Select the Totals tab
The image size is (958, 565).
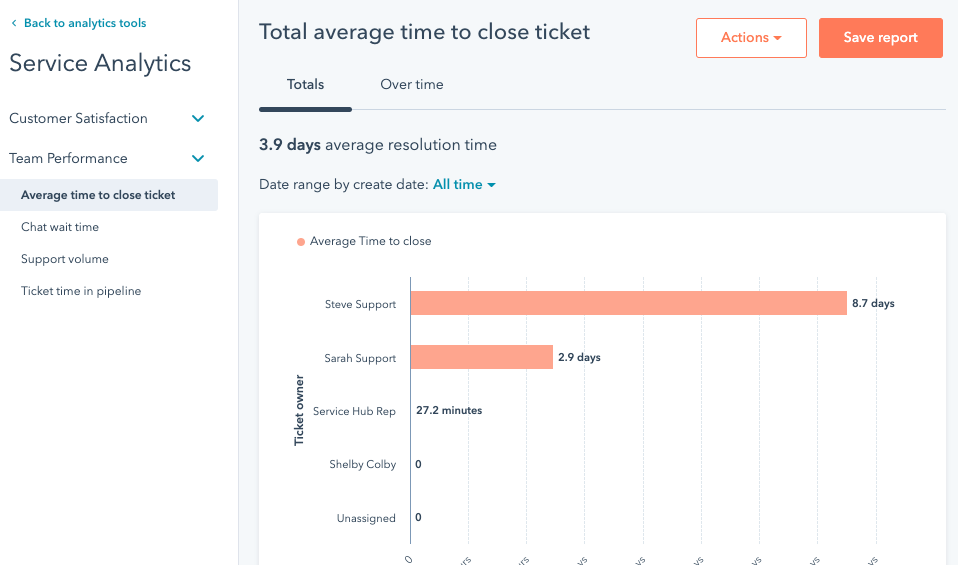click(x=305, y=85)
